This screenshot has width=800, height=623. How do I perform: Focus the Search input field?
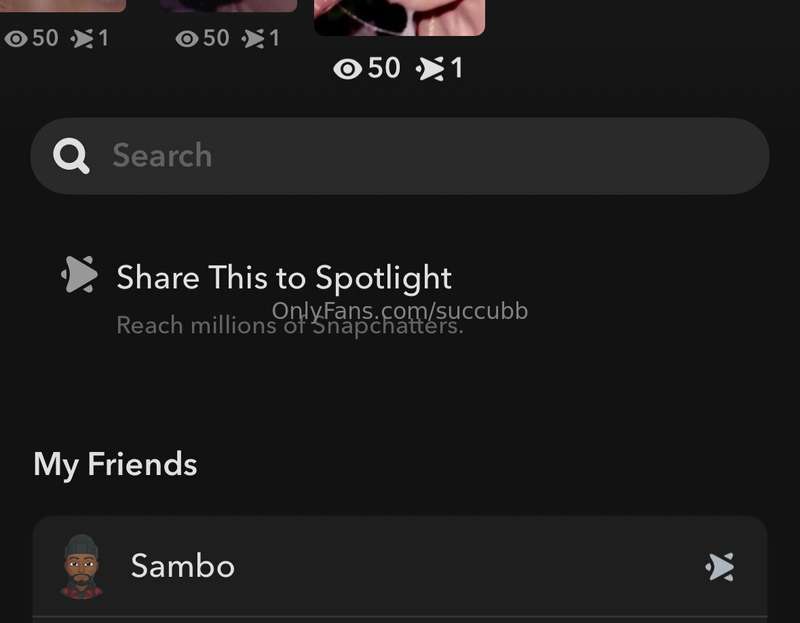[400, 156]
